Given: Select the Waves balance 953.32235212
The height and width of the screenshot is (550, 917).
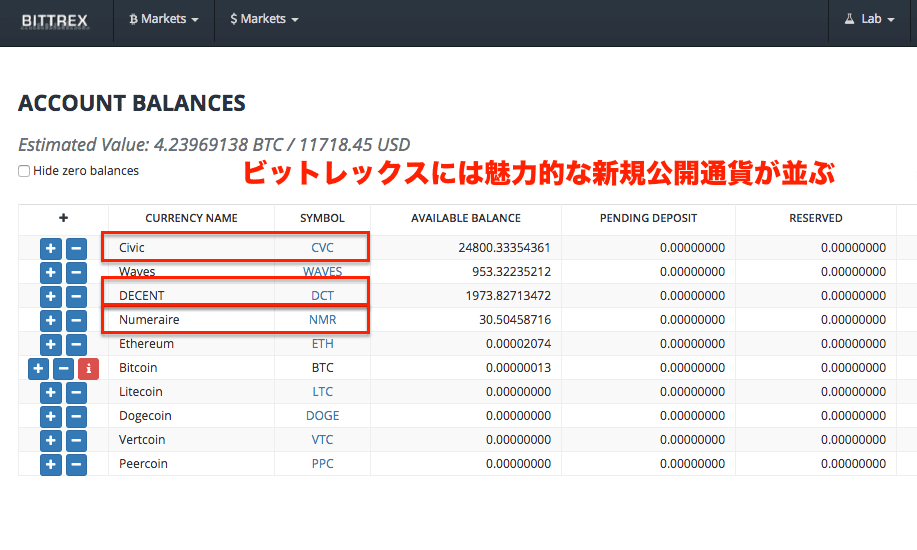Looking at the screenshot, I should tap(511, 271).
